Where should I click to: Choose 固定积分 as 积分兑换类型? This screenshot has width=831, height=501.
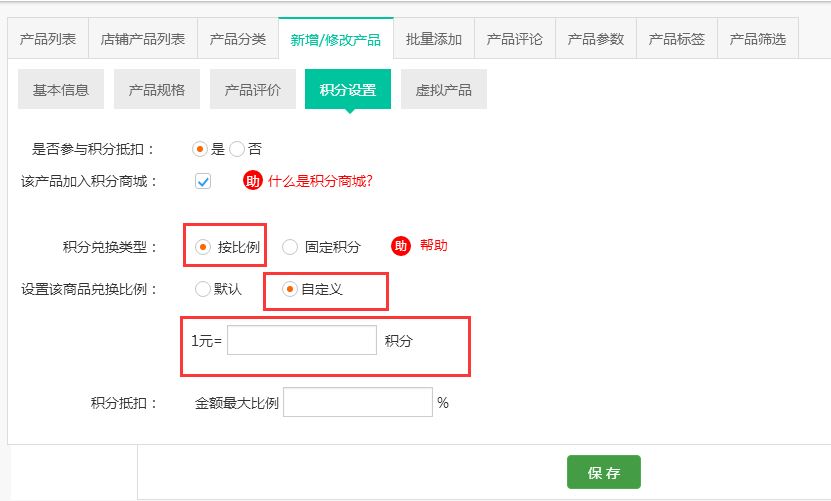pyautogui.click(x=290, y=247)
